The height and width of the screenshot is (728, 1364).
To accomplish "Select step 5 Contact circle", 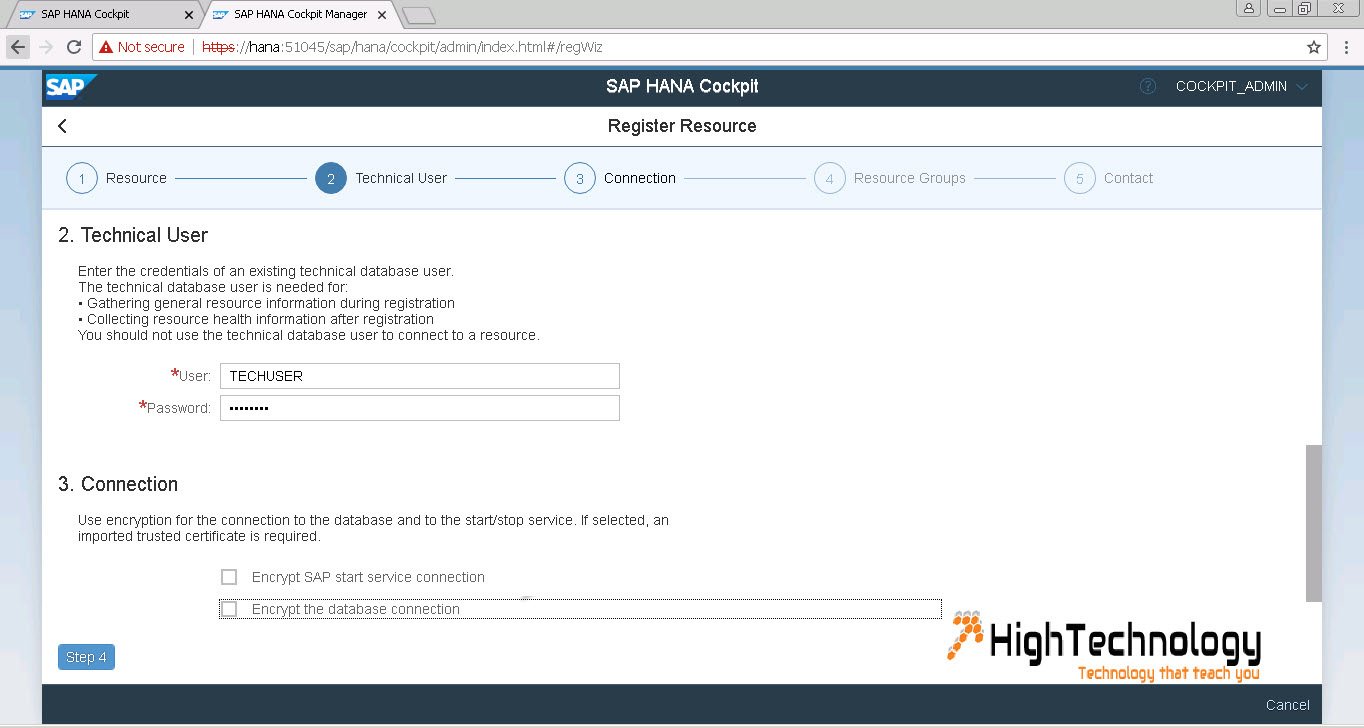I will (1079, 179).
